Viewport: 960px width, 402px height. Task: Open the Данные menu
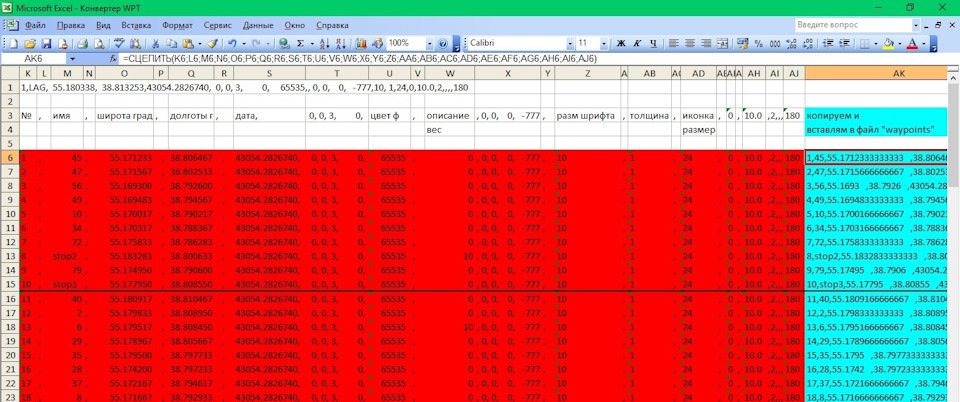[x=258, y=26]
